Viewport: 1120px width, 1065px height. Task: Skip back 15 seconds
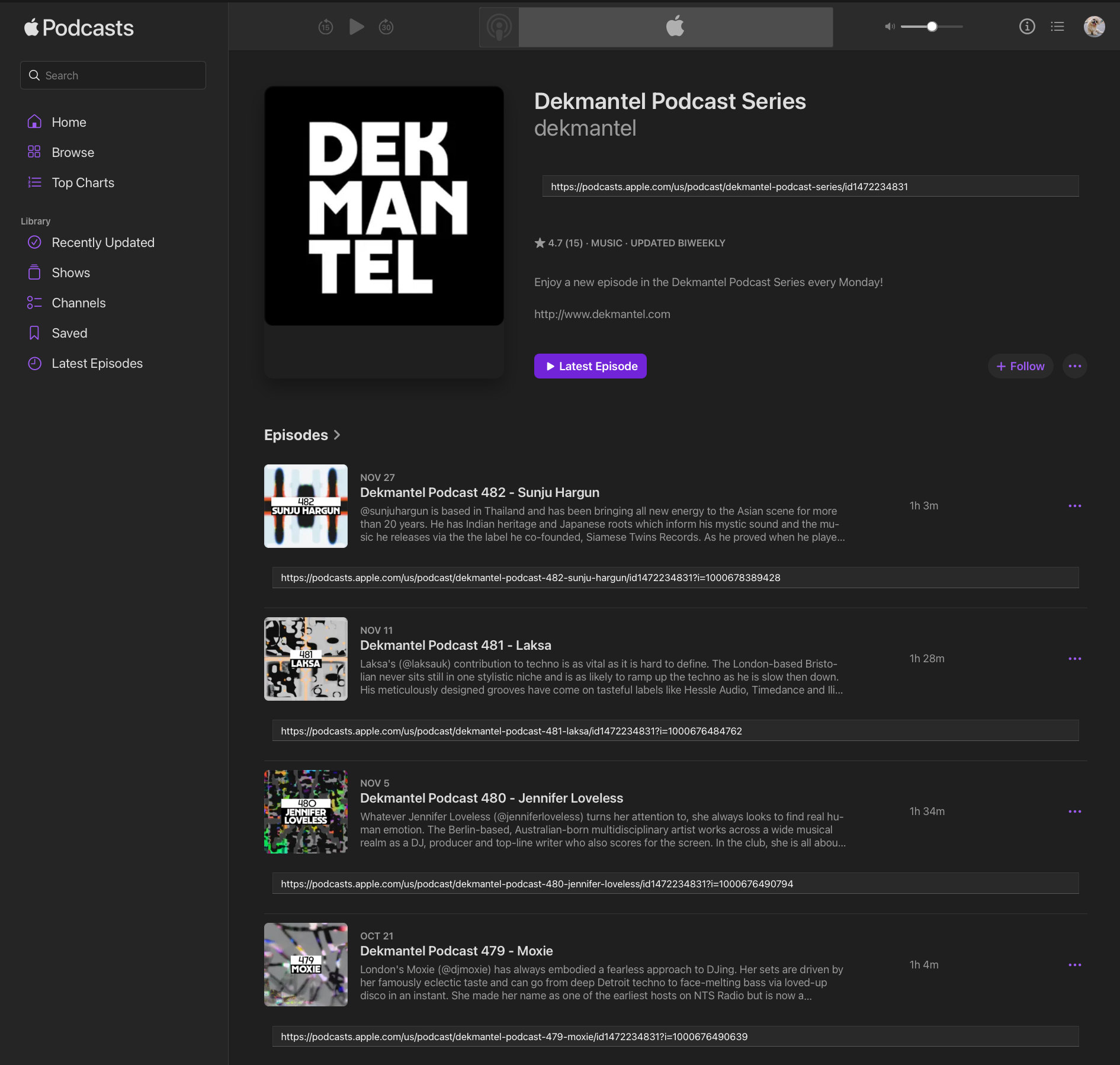tap(326, 27)
